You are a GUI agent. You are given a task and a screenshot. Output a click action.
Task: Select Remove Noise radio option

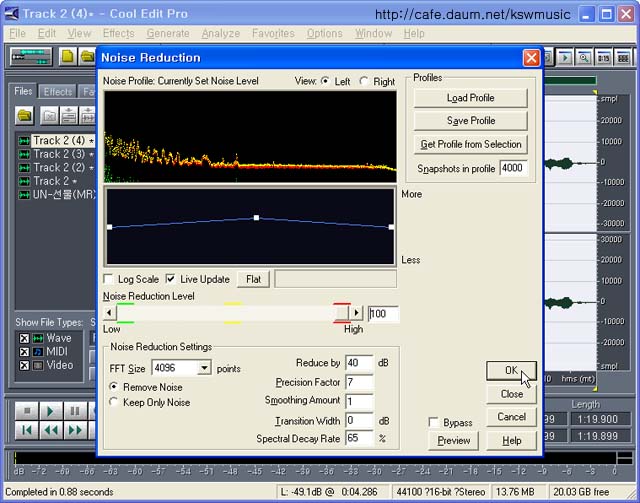tap(114, 386)
